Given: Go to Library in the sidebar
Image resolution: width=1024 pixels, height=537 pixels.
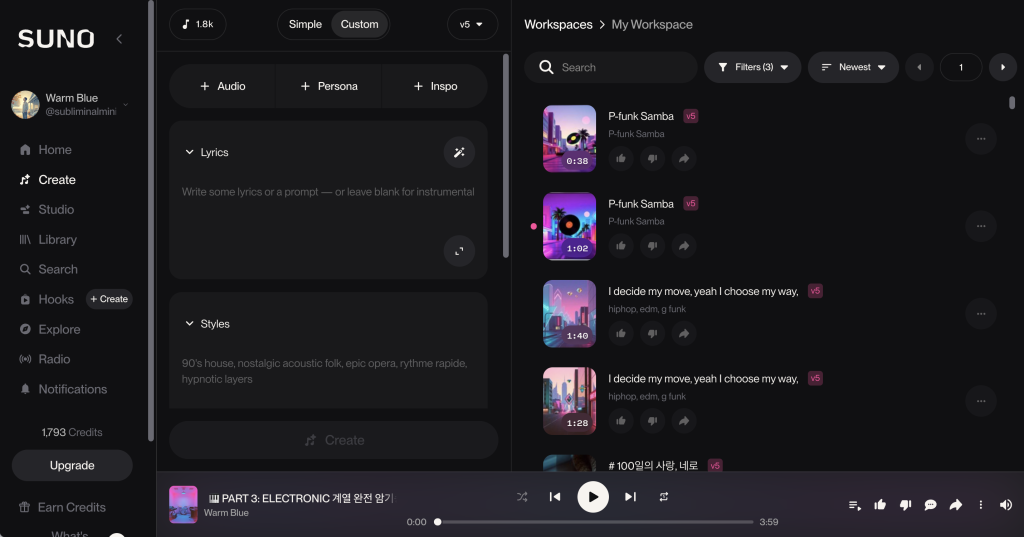Looking at the screenshot, I should pos(57,240).
